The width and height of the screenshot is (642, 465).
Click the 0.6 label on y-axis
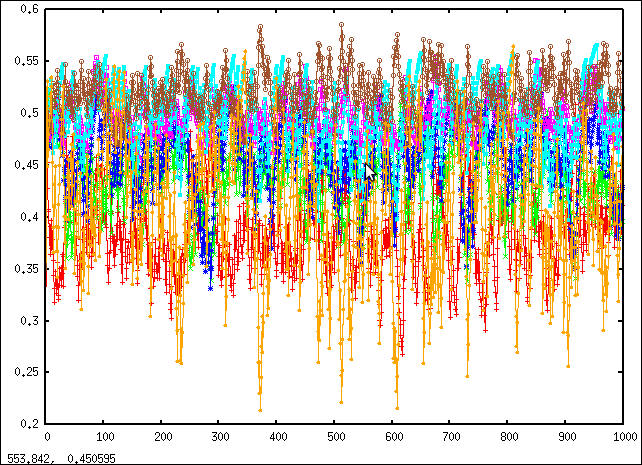[x=30, y=9]
